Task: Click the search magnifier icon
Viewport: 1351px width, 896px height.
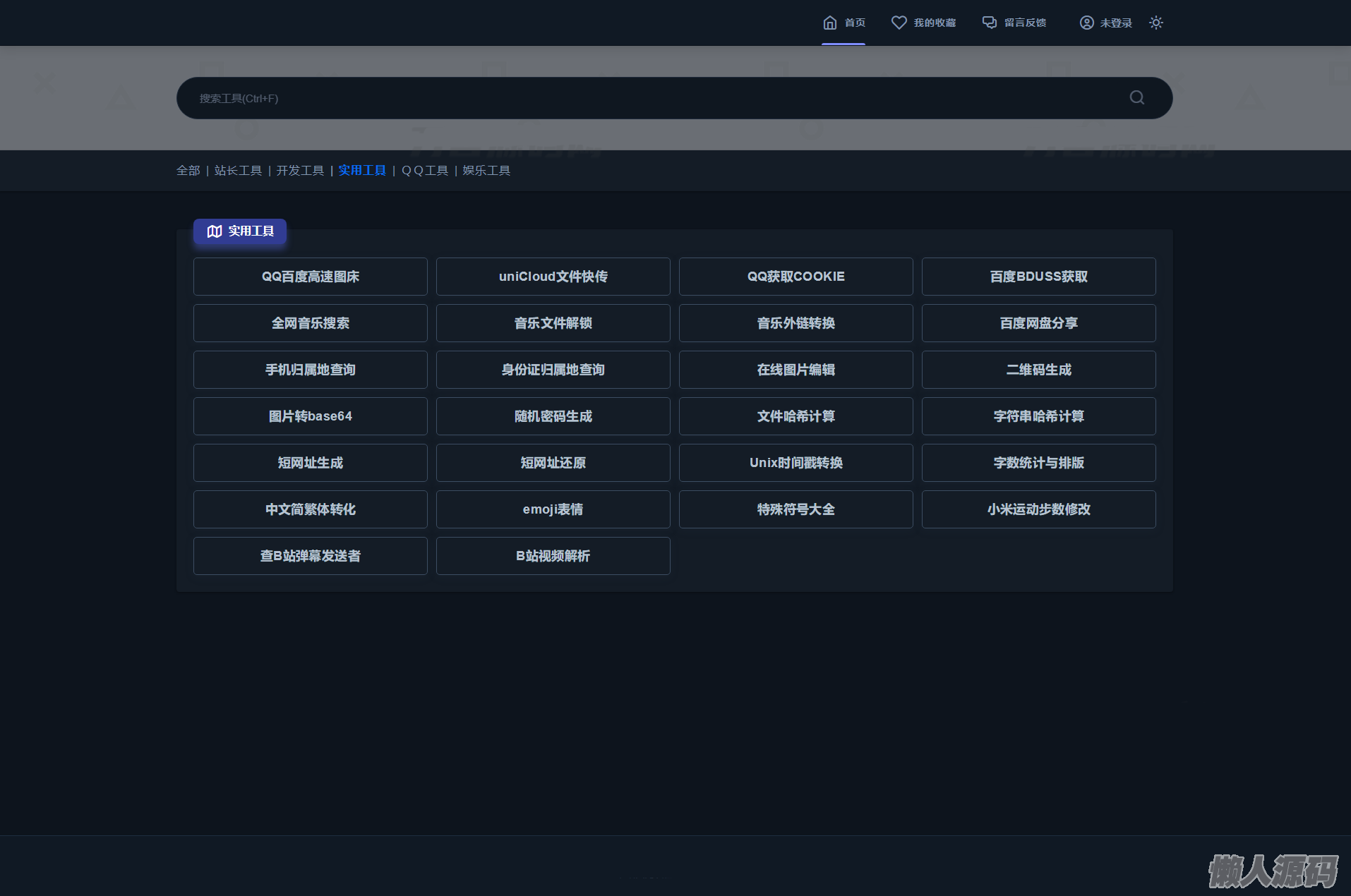Action: tap(1136, 98)
